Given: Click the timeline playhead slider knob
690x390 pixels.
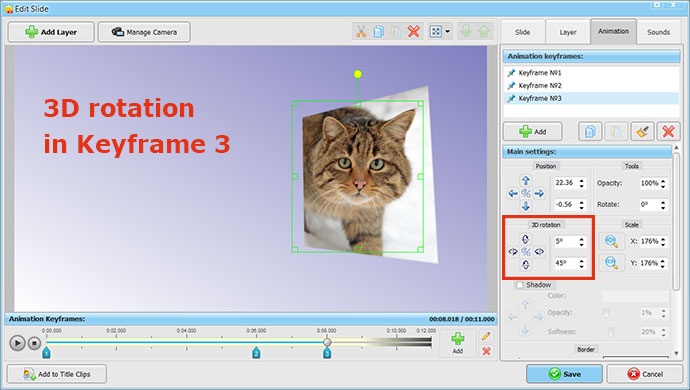Looking at the screenshot, I should (x=327, y=342).
